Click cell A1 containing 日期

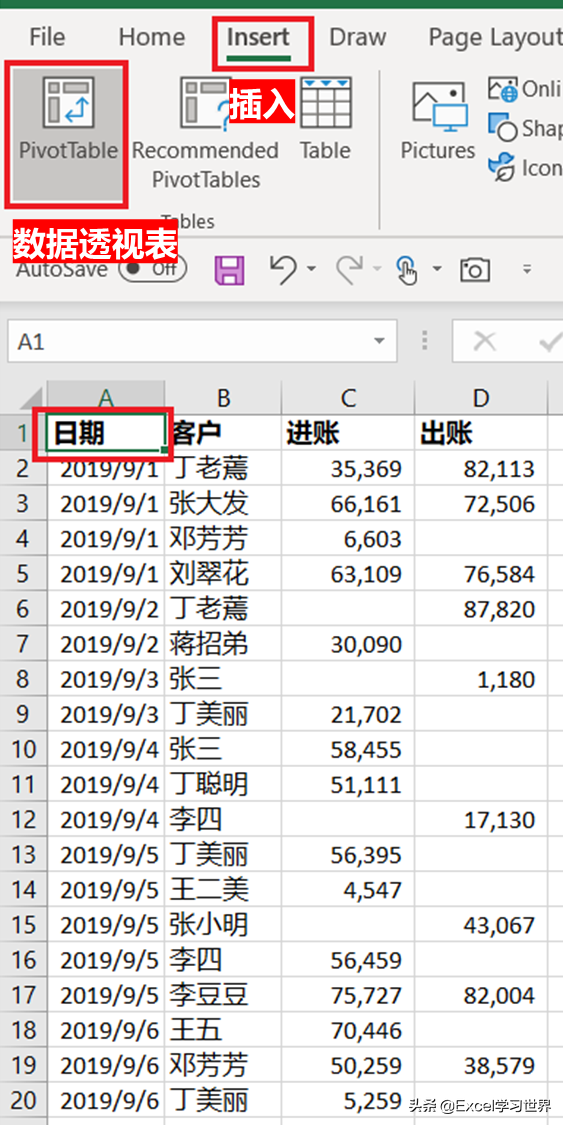(x=106, y=433)
